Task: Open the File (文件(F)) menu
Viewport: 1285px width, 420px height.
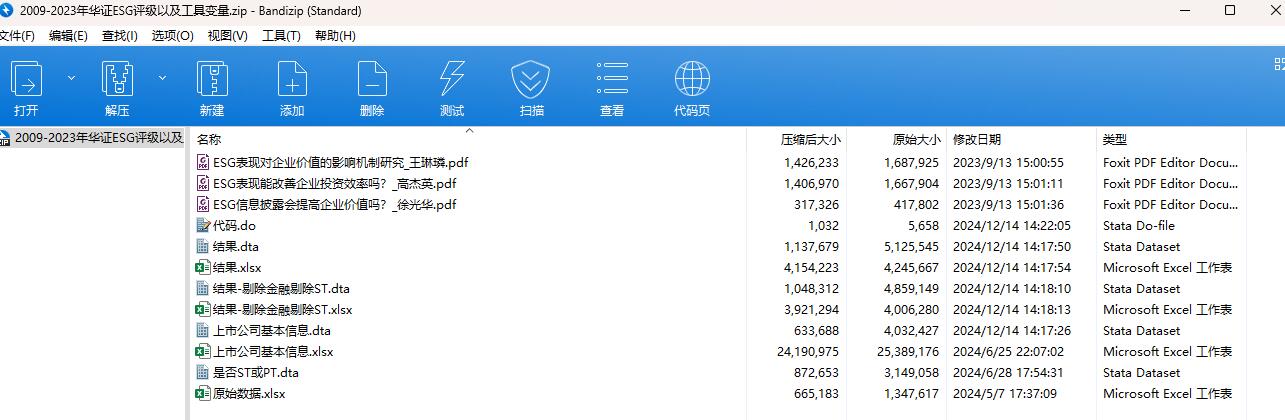Action: tap(17, 35)
